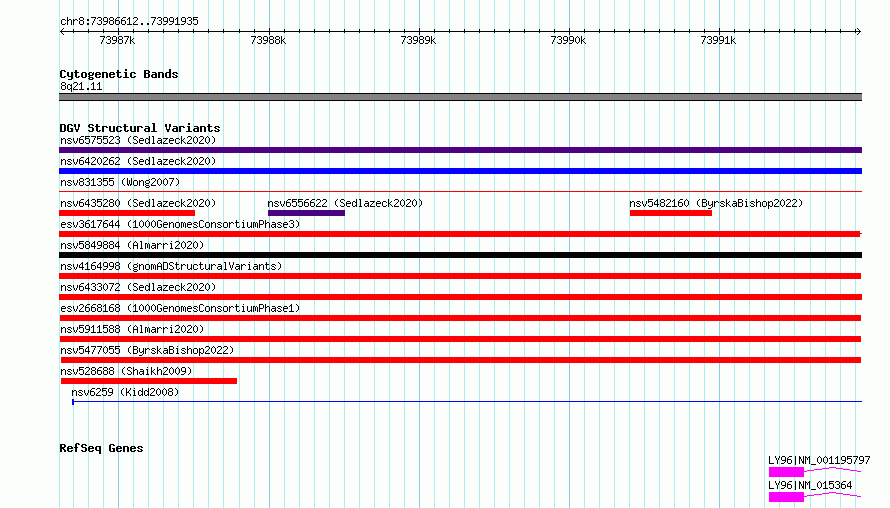This screenshot has height=508, width=890.
Task: Click the black nsv5849884 variant bar
Action: (460, 255)
